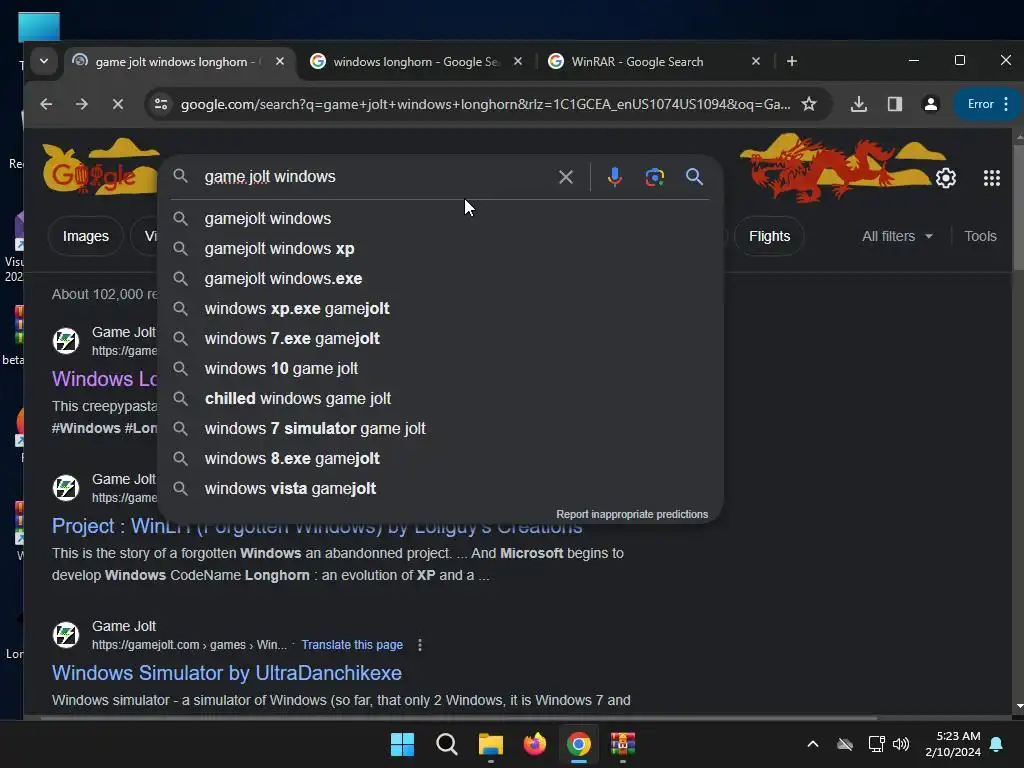Expand tab search dropdown arrow
The width and height of the screenshot is (1024, 768).
tap(44, 61)
